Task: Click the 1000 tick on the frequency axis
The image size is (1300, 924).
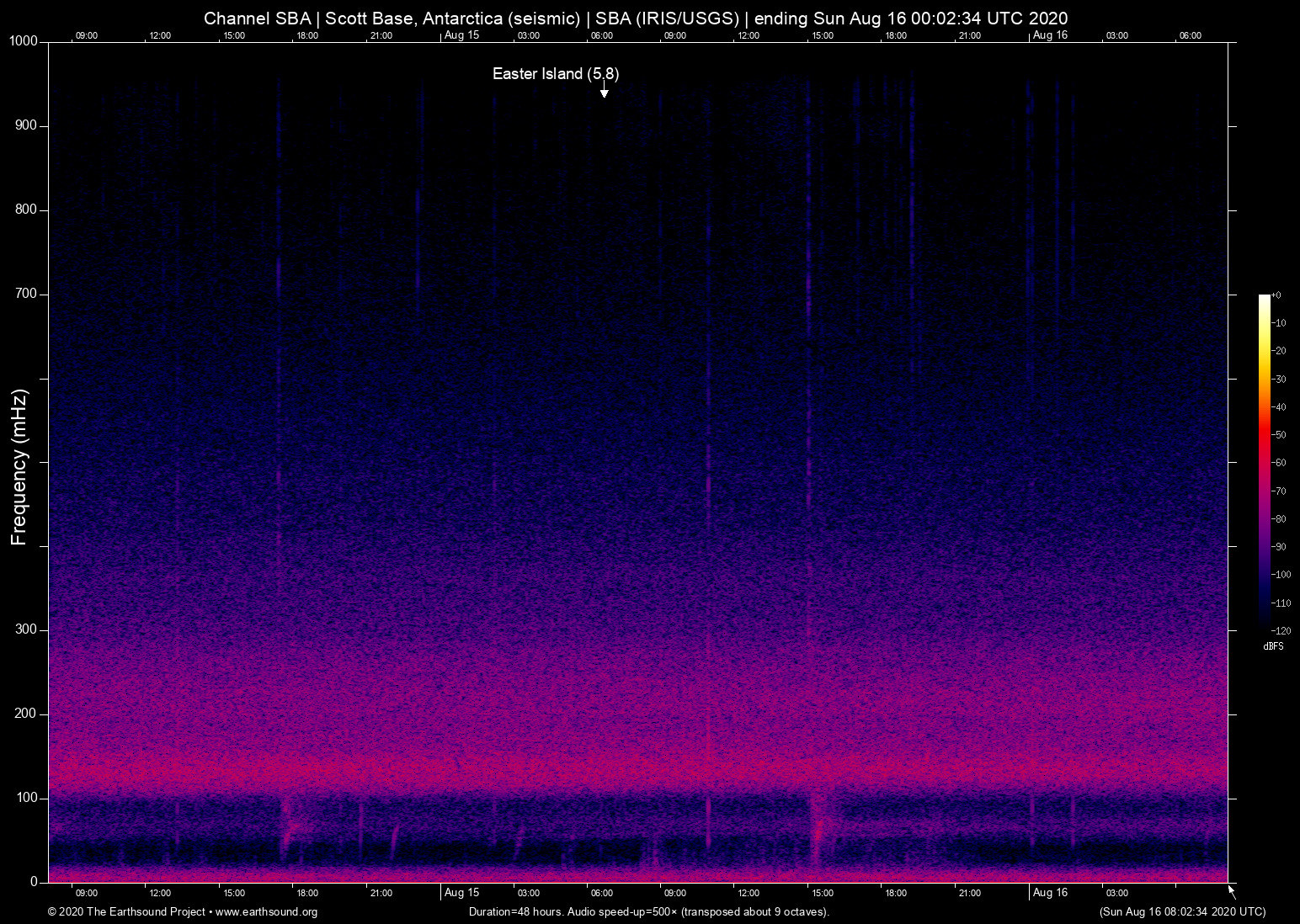Action: pyautogui.click(x=24, y=41)
